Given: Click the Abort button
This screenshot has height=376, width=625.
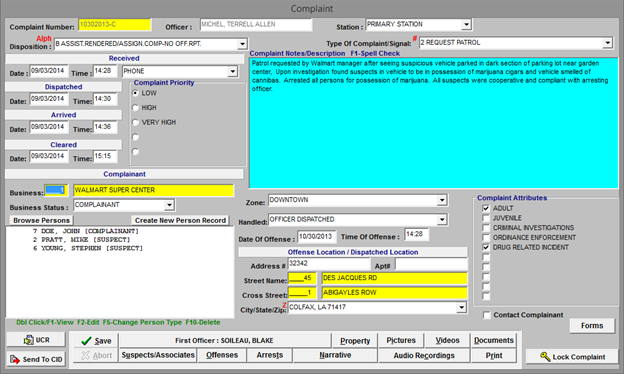Looking at the screenshot, I should pyautogui.click(x=96, y=355).
